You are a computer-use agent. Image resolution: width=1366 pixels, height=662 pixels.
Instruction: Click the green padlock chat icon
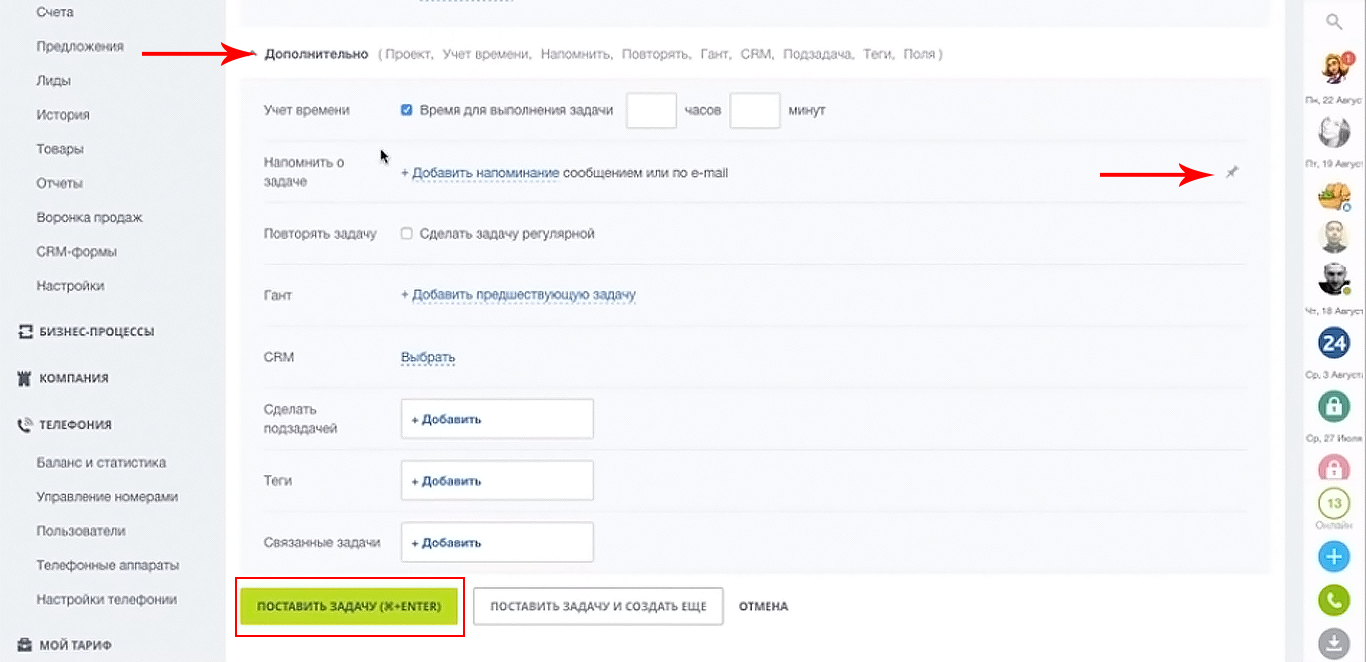click(1334, 405)
